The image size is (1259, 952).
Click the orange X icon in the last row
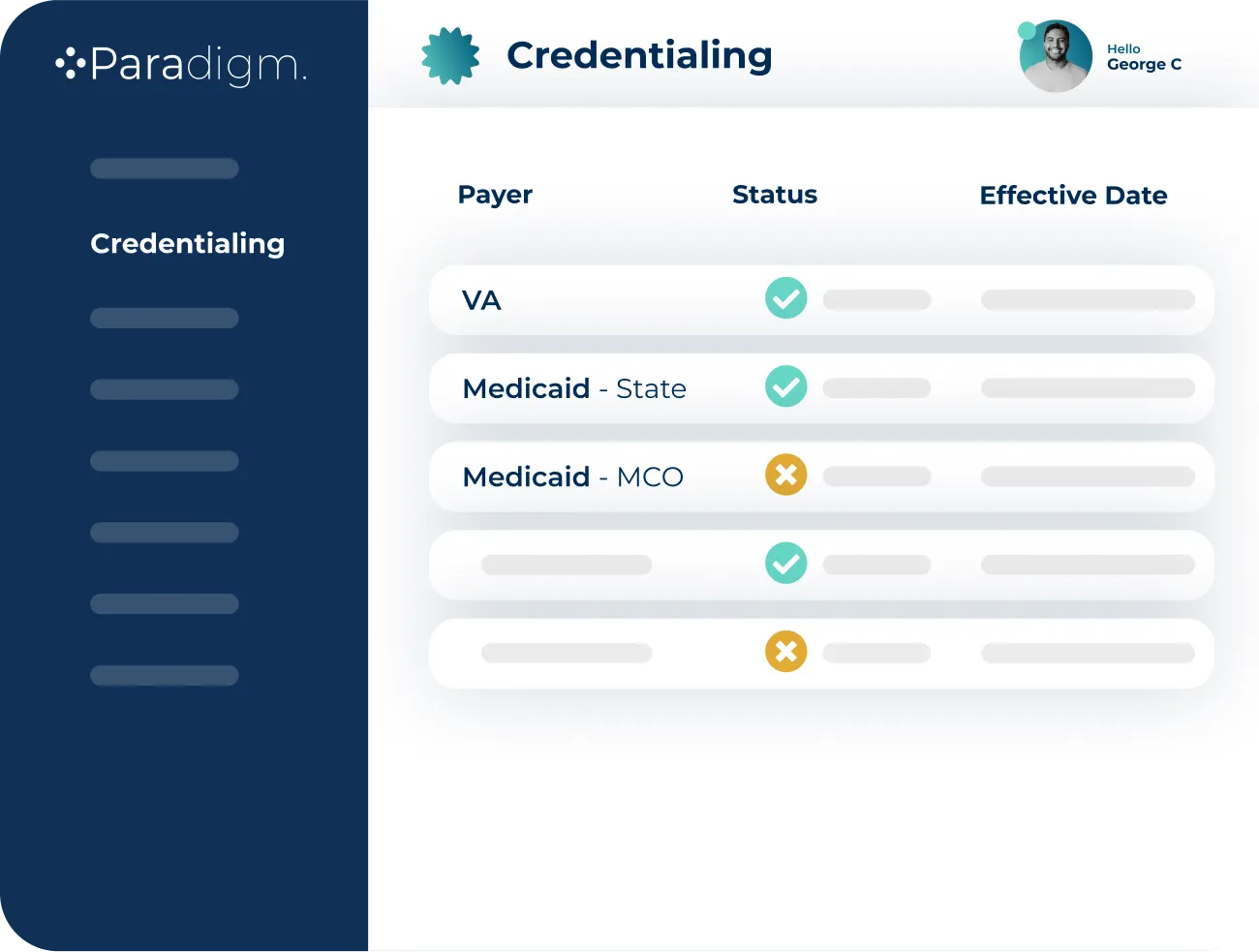coord(785,651)
